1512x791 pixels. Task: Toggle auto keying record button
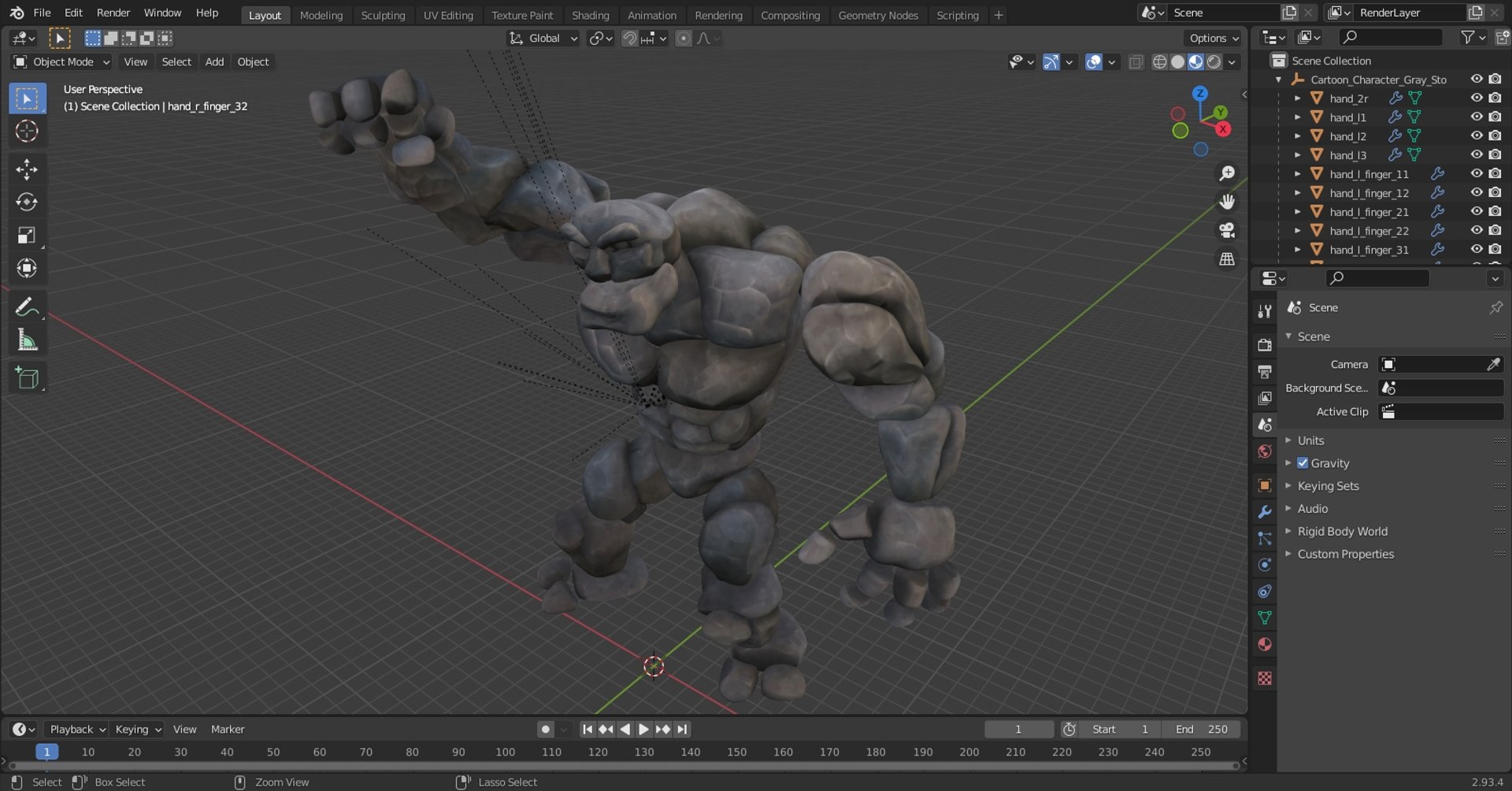(x=545, y=730)
